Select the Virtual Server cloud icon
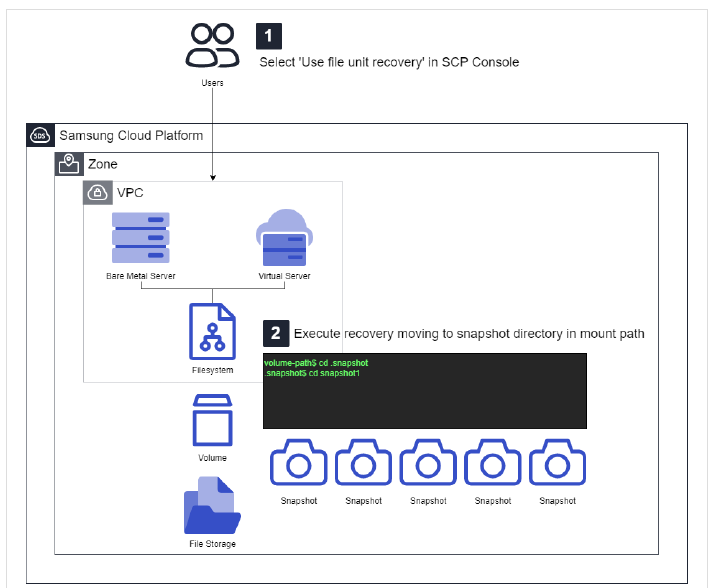 285,237
